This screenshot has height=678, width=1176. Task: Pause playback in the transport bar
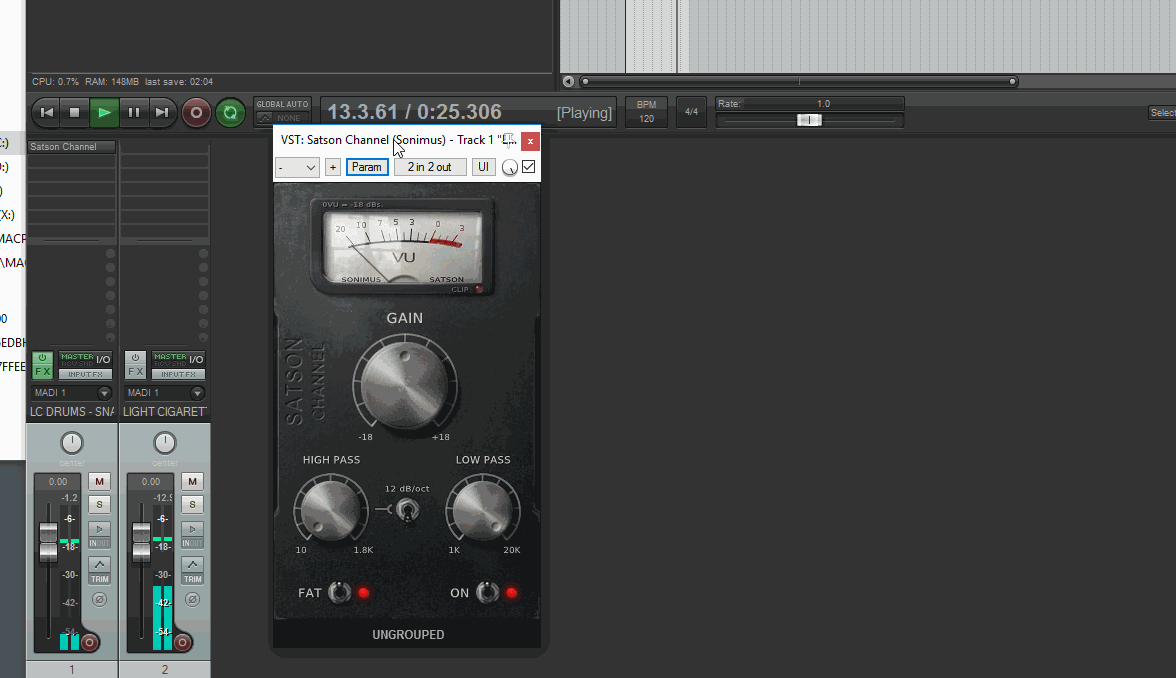coord(134,112)
